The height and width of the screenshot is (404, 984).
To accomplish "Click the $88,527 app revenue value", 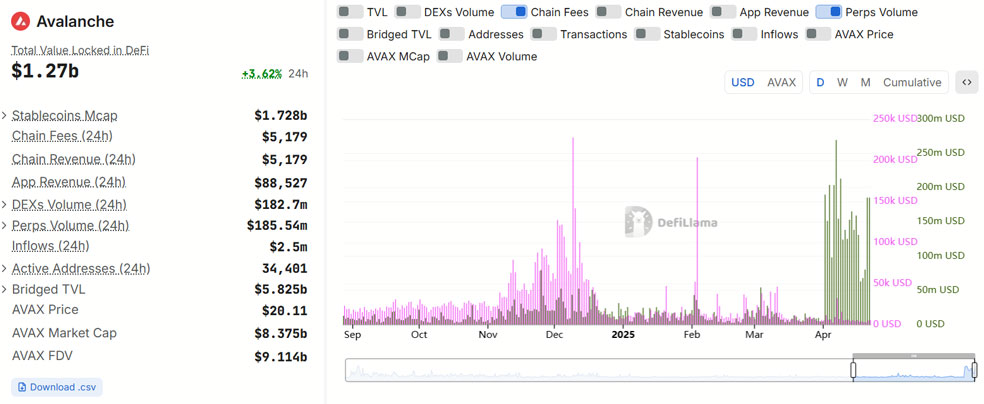I will coord(281,183).
